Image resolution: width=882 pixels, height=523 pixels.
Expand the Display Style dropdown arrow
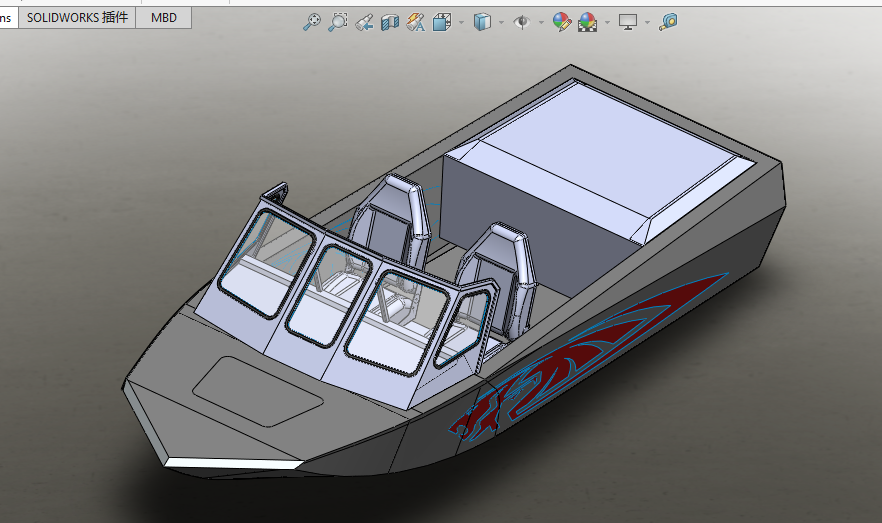[x=501, y=22]
